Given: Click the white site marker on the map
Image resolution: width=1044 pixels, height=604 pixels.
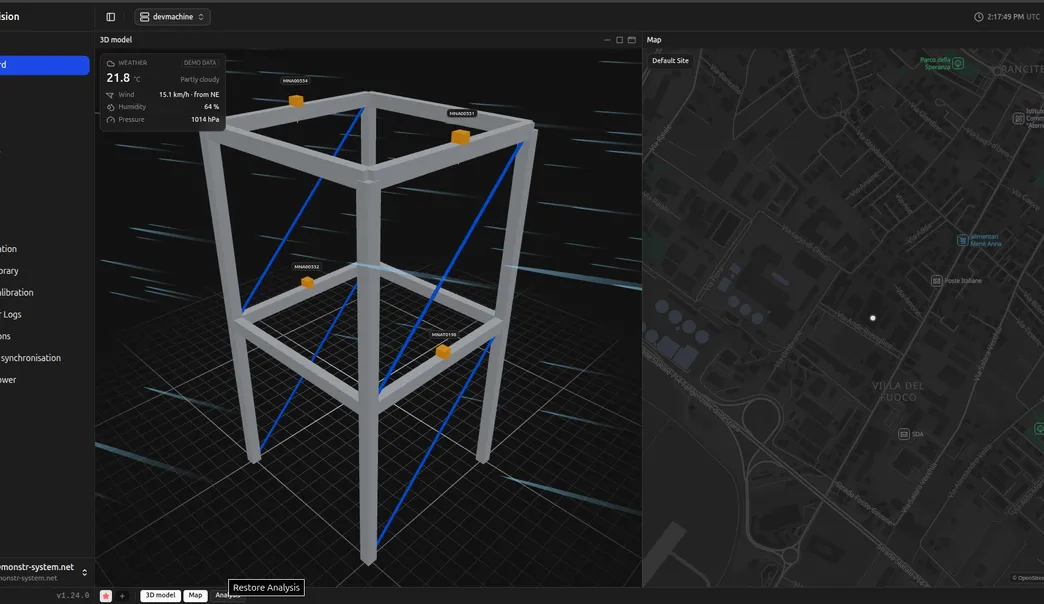Looking at the screenshot, I should tap(873, 318).
